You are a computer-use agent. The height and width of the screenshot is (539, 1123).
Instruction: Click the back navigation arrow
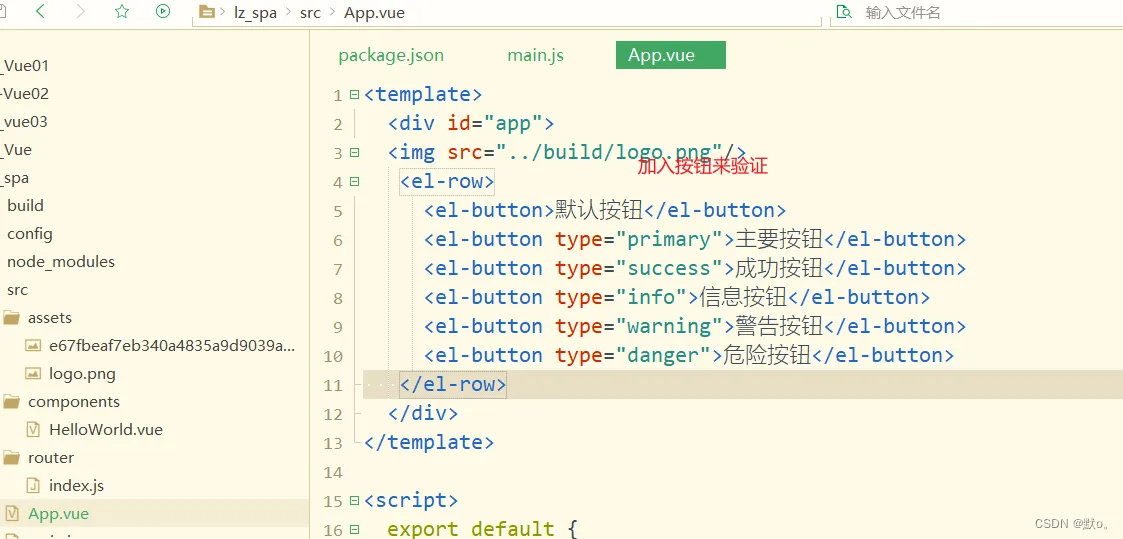point(41,12)
